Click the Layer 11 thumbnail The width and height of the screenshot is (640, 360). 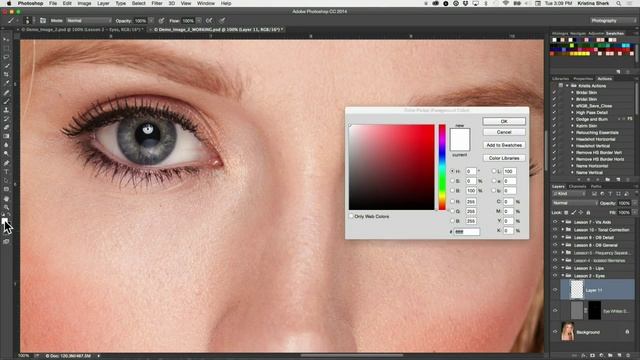pyautogui.click(x=576, y=289)
